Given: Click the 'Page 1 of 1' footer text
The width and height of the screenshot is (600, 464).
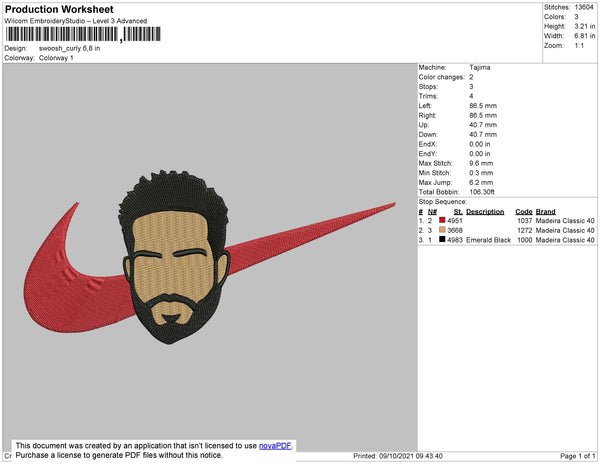Looking at the screenshot, I should point(577,456).
